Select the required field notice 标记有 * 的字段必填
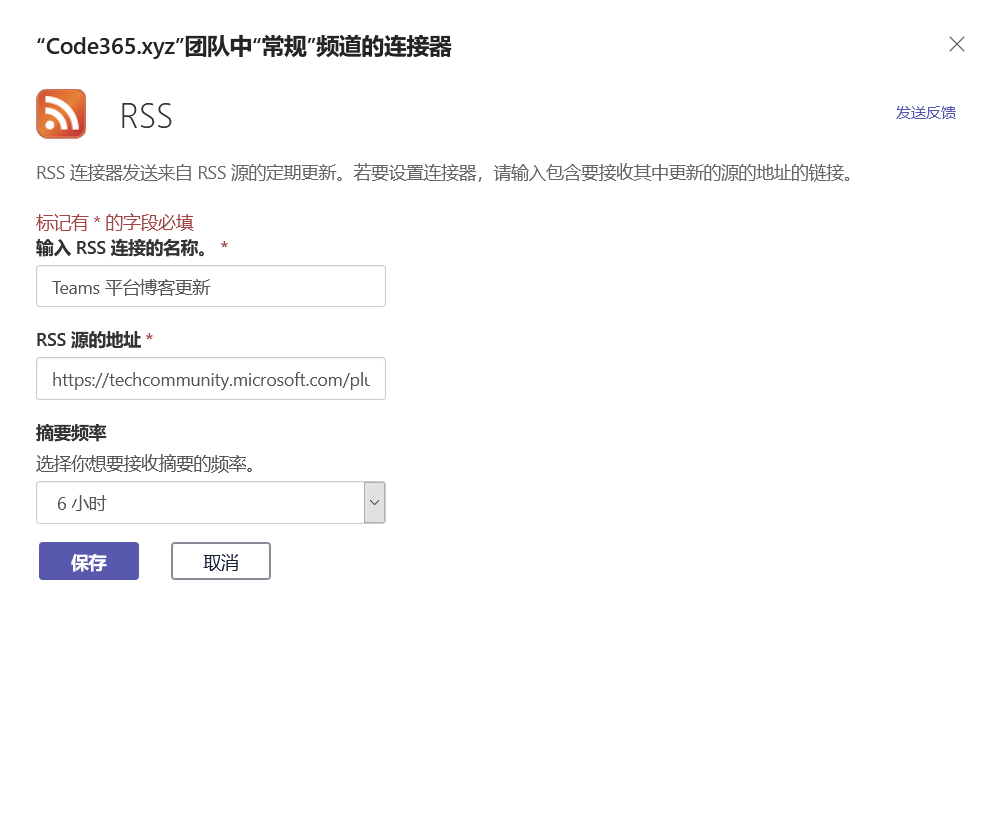This screenshot has height=828, width=990. tap(114, 222)
